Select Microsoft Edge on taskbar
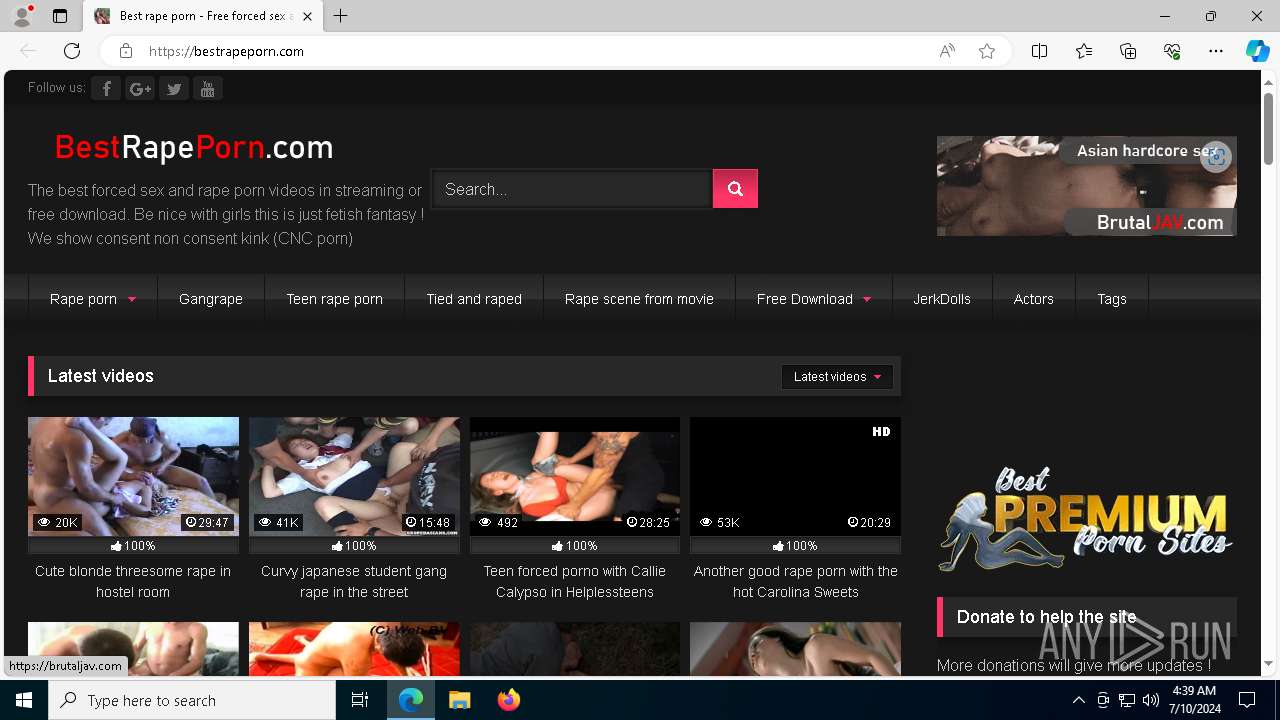Image resolution: width=1280 pixels, height=720 pixels. (x=411, y=700)
